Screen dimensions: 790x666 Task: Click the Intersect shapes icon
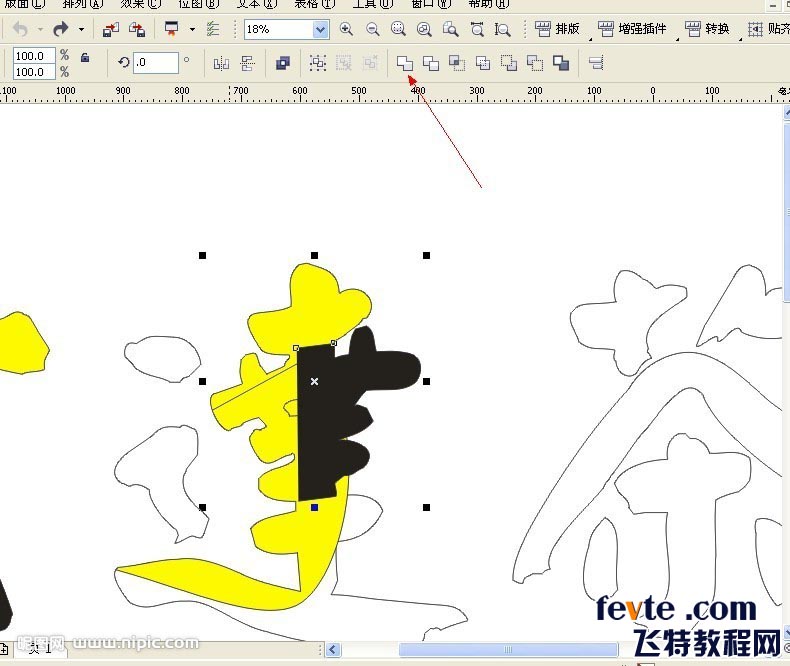(457, 63)
